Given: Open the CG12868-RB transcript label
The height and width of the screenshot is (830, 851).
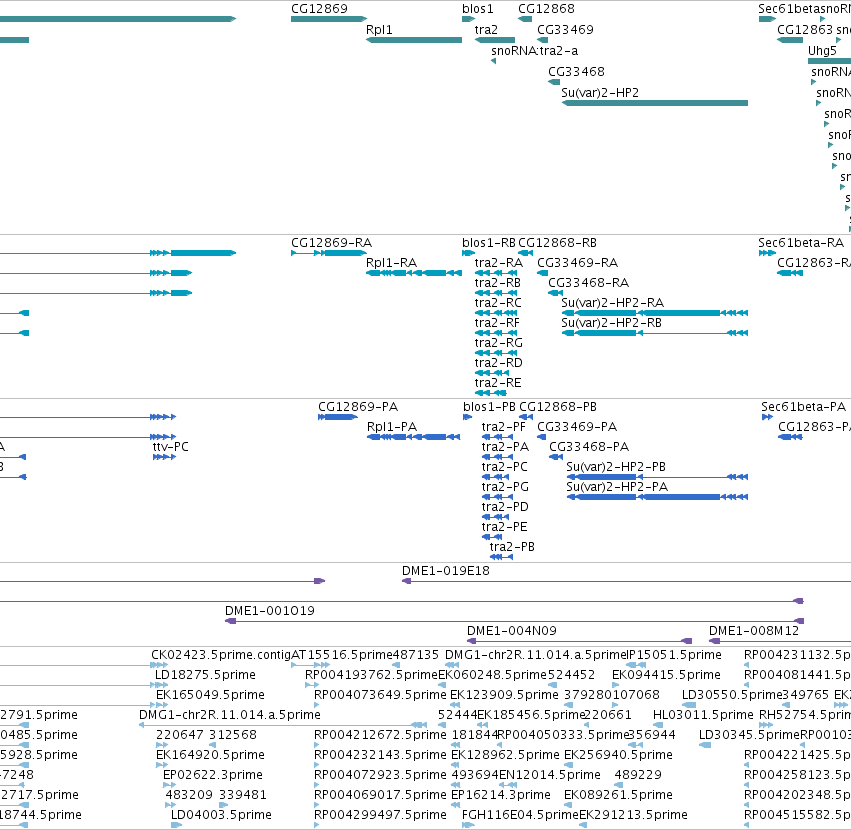Looking at the screenshot, I should pyautogui.click(x=557, y=243).
